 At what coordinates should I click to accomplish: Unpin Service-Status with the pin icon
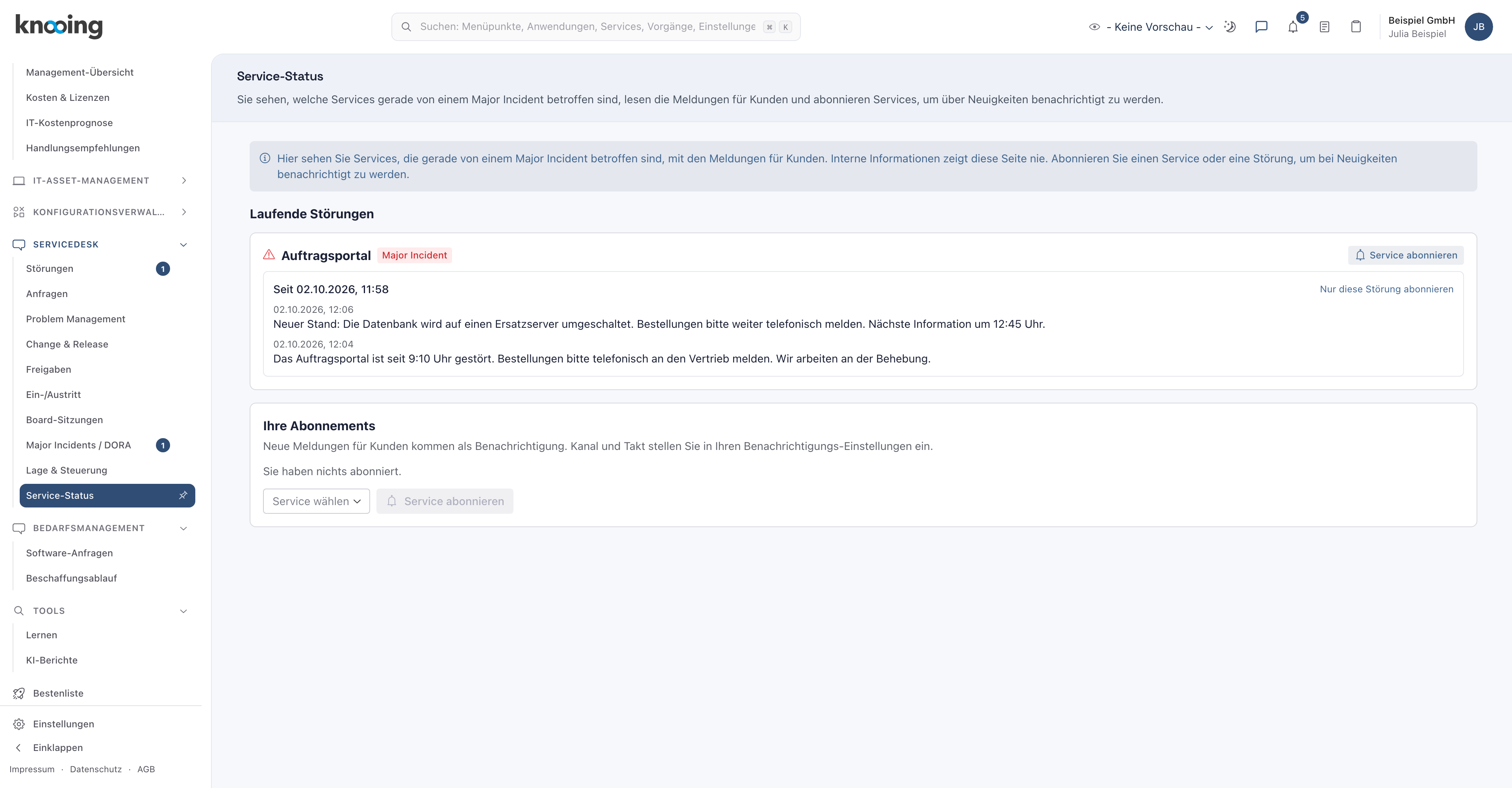[183, 495]
